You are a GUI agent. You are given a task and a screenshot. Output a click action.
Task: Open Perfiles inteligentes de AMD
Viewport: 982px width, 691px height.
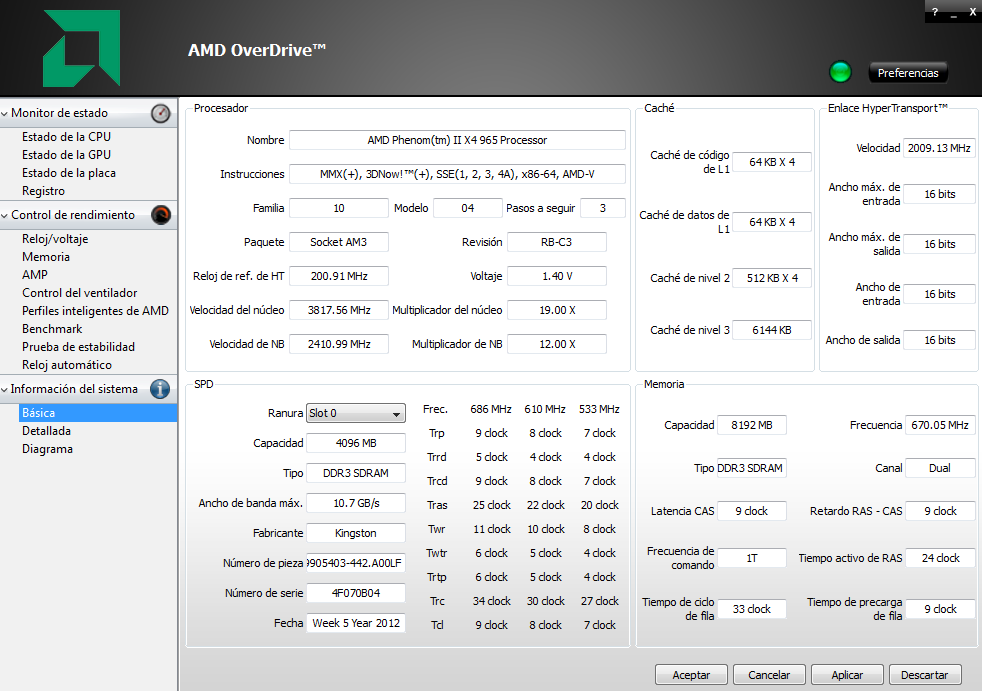click(95, 311)
